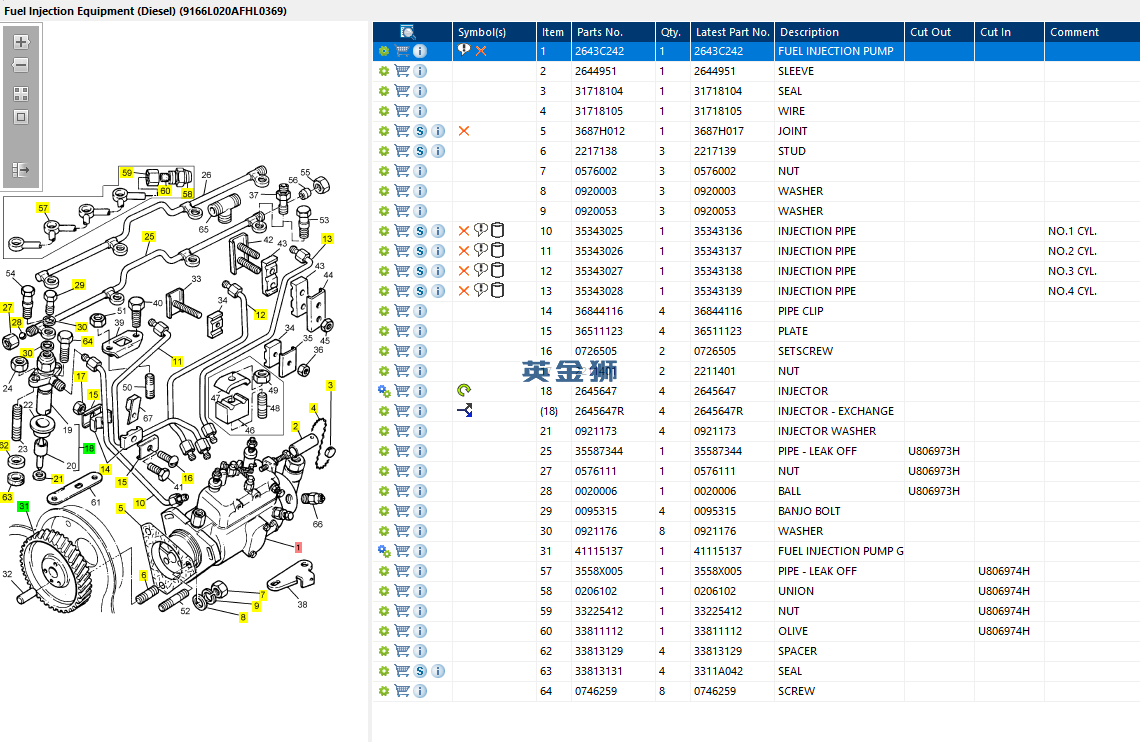Click the Comment column header

tap(1092, 32)
